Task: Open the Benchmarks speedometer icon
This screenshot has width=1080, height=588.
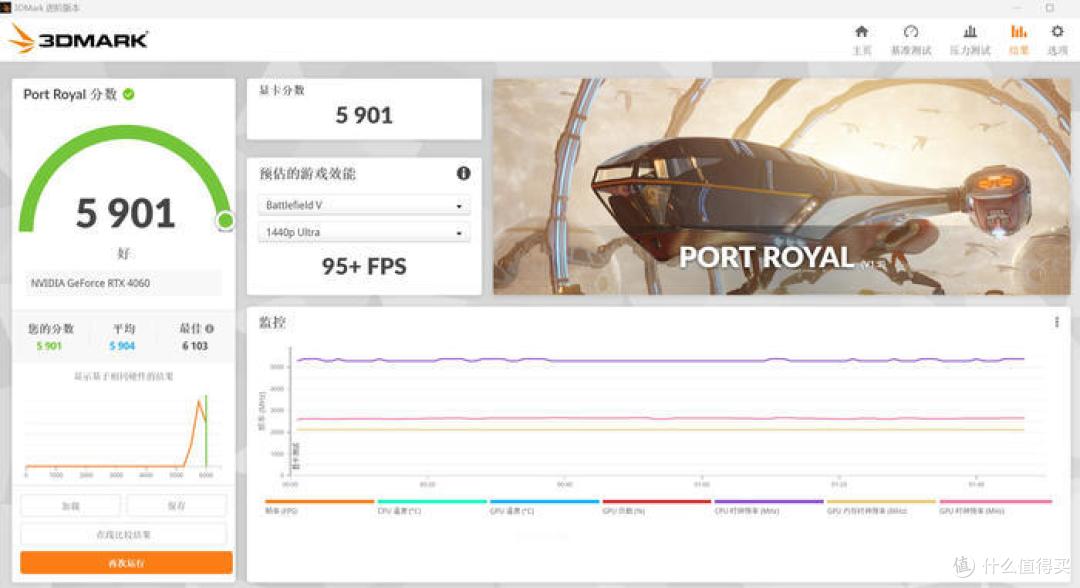Action: click(x=911, y=40)
